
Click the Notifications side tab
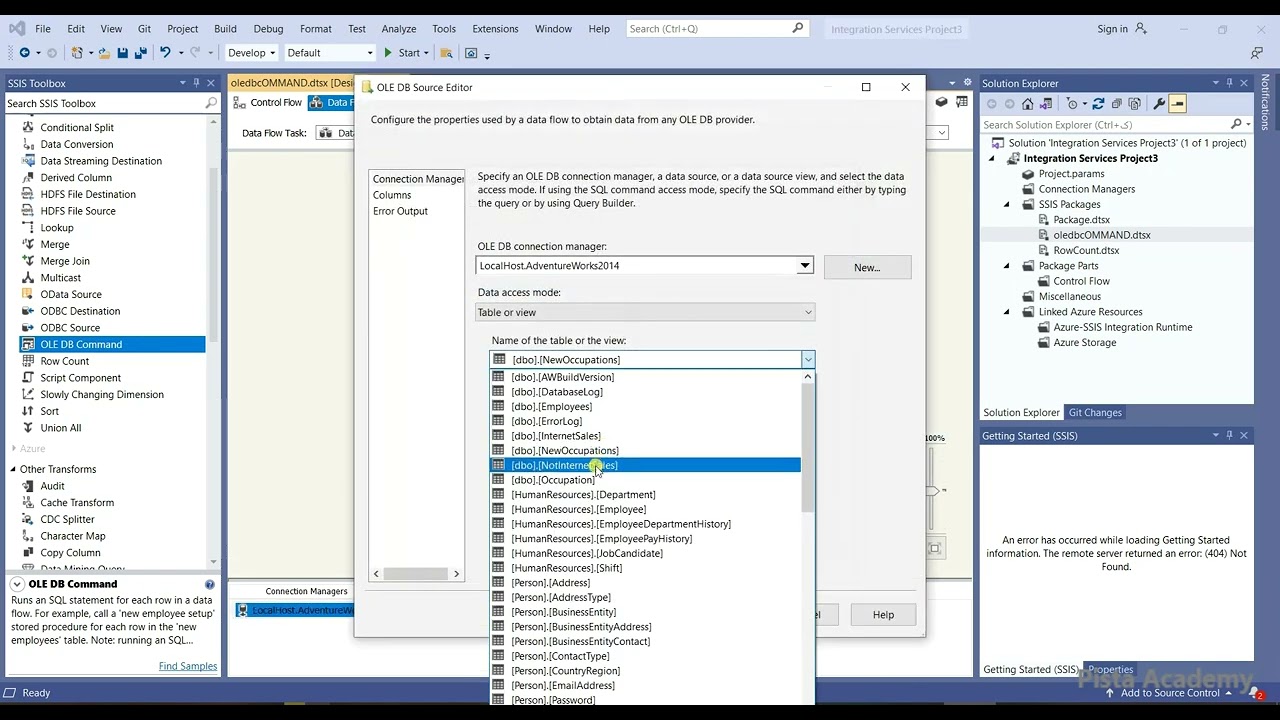(x=1265, y=102)
